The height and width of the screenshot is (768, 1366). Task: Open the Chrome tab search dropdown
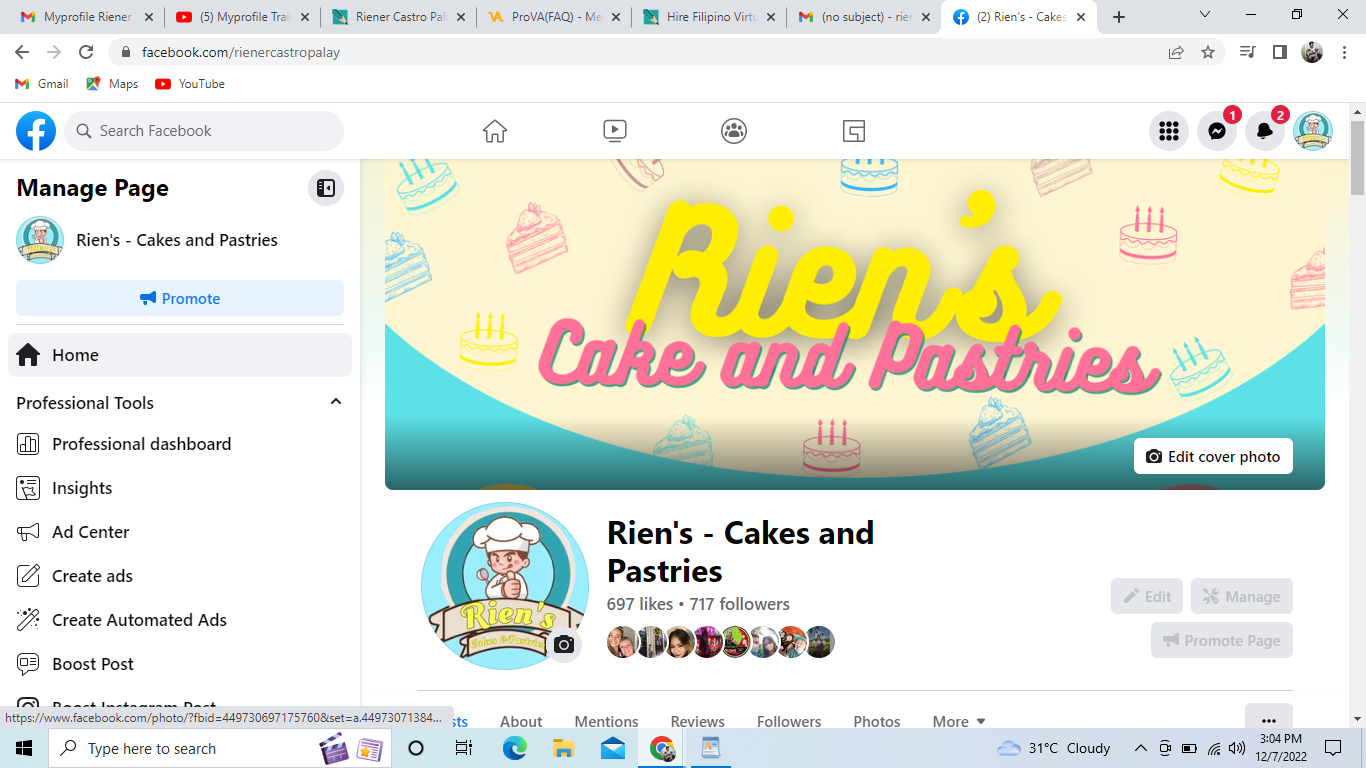pos(1205,15)
